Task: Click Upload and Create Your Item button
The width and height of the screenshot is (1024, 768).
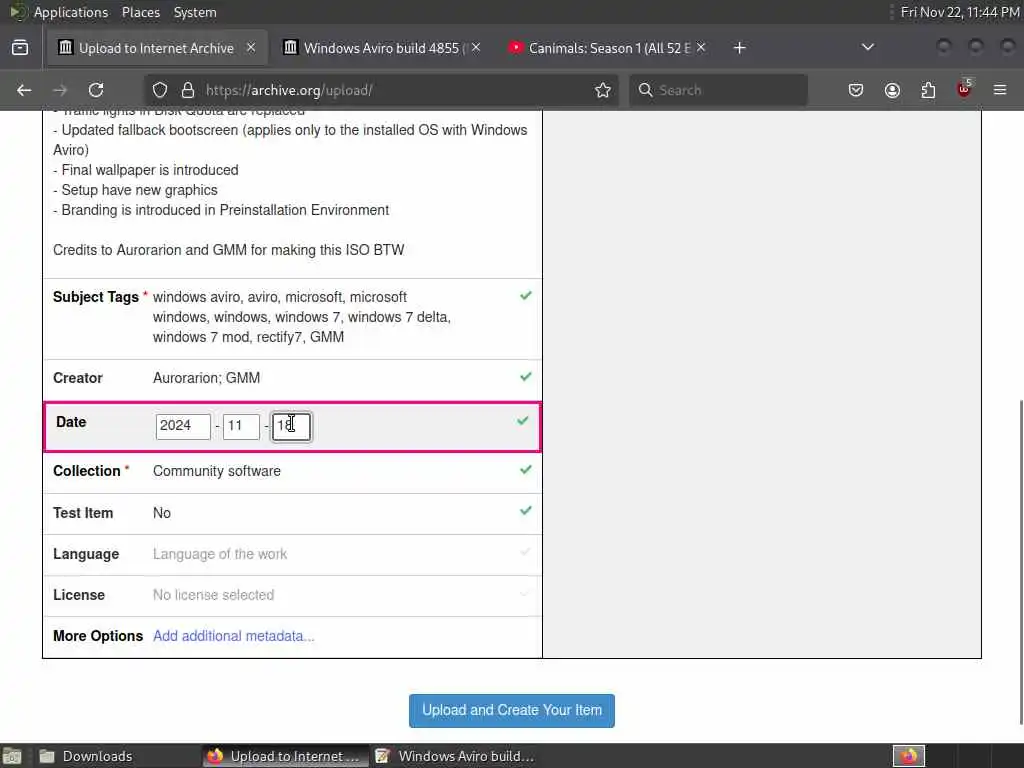Action: pos(511,711)
